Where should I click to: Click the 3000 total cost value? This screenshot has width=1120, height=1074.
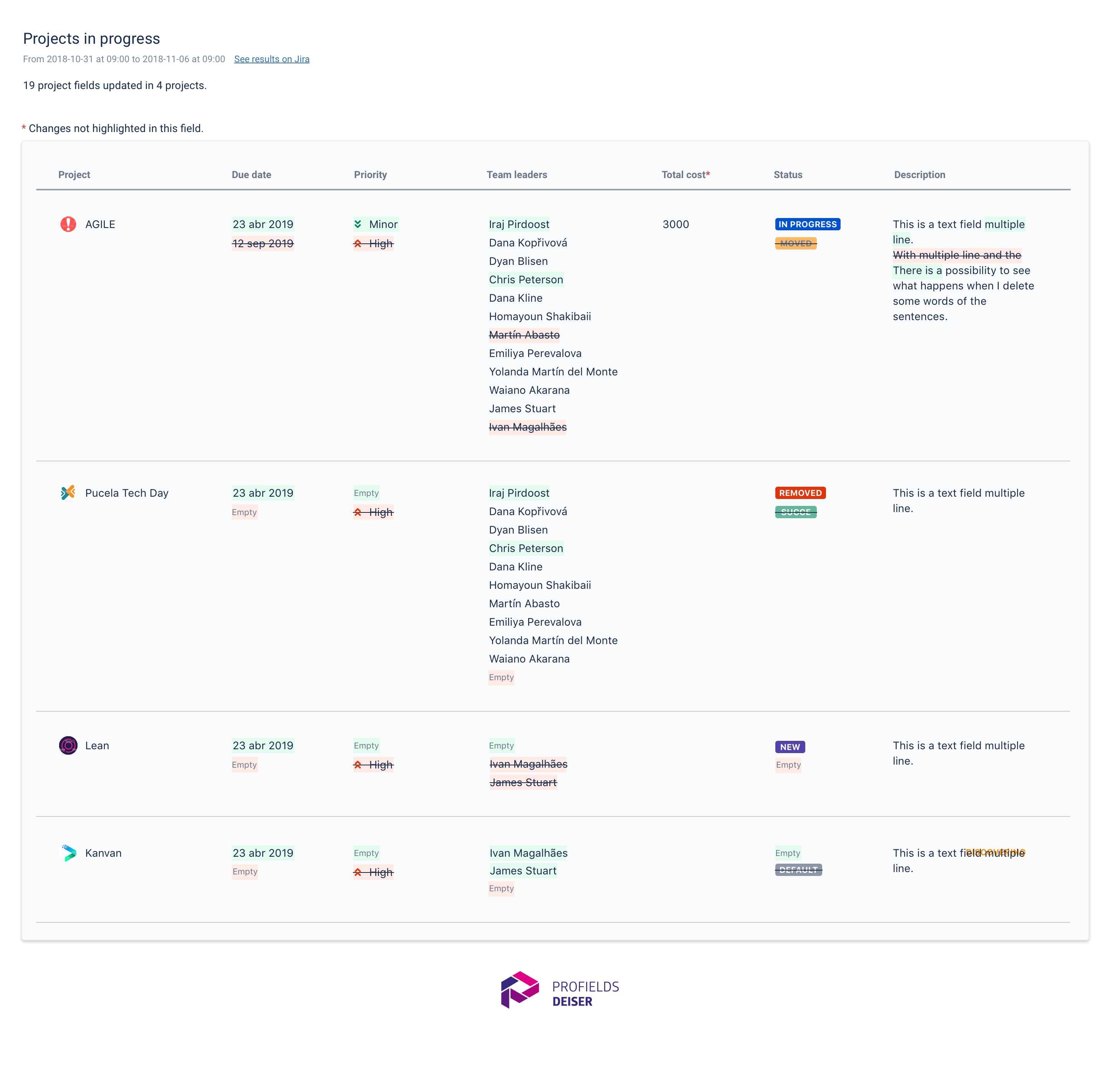(676, 224)
